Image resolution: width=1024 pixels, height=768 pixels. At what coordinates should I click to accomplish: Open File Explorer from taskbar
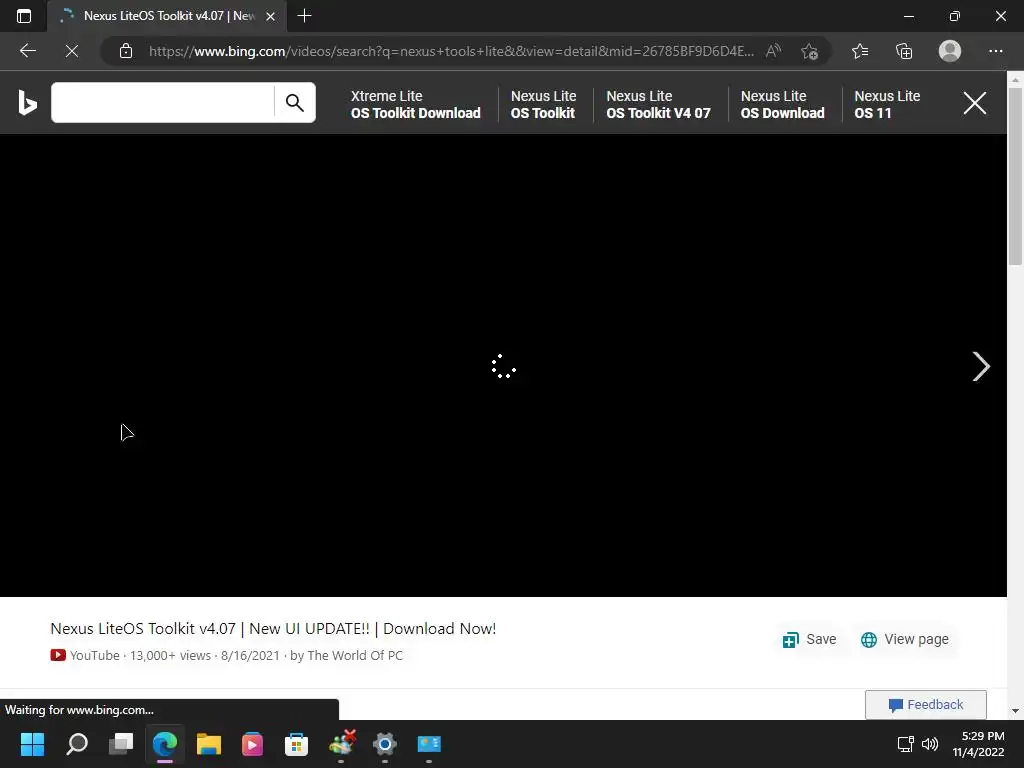coord(208,744)
